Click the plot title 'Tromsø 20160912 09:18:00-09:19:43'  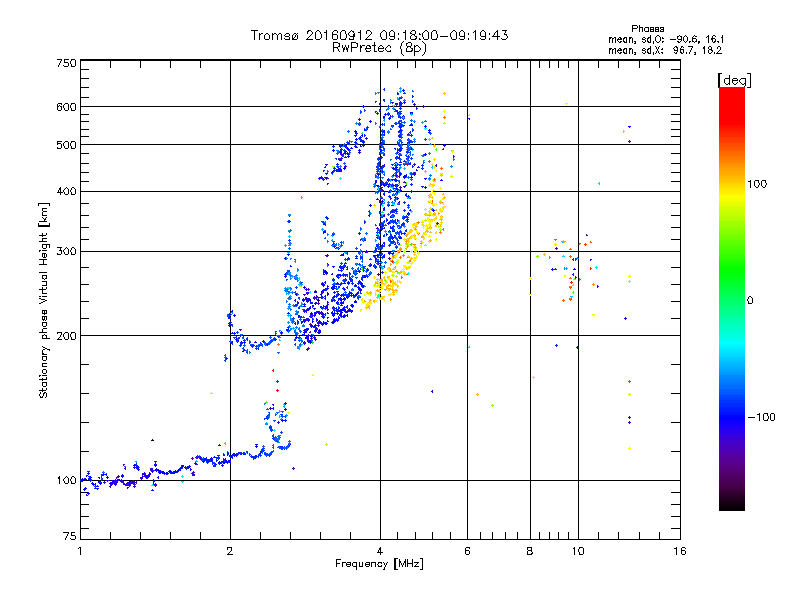click(379, 35)
